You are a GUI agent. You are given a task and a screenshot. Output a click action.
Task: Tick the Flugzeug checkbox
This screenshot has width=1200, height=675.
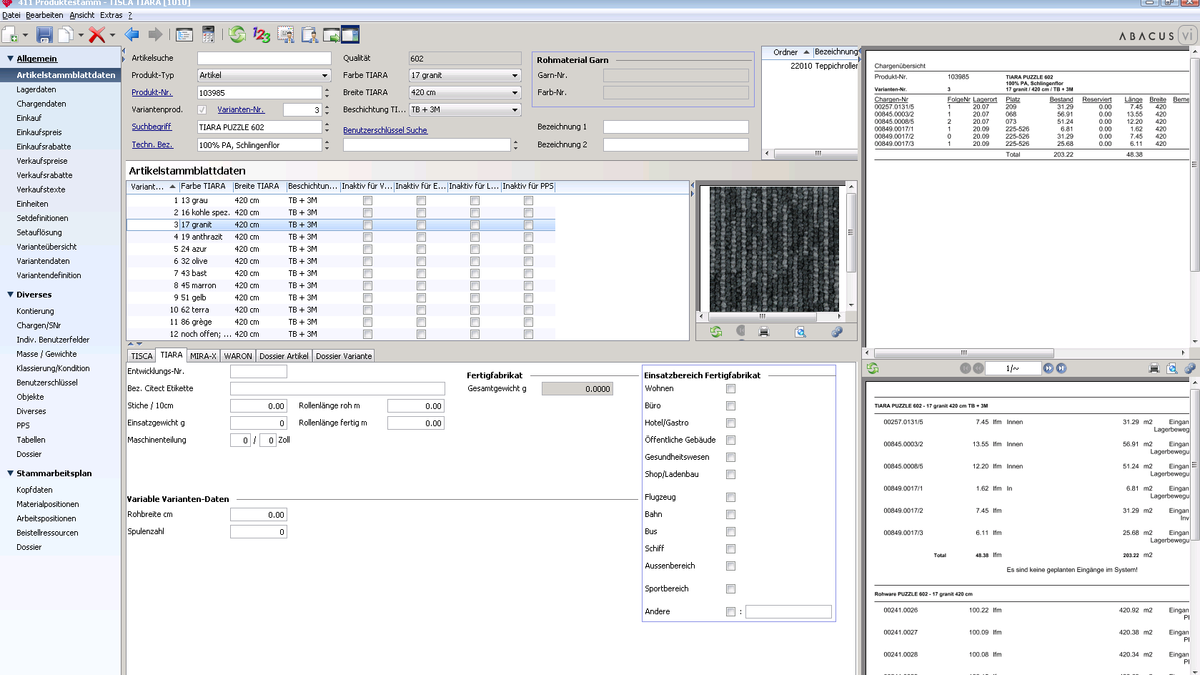coord(731,497)
